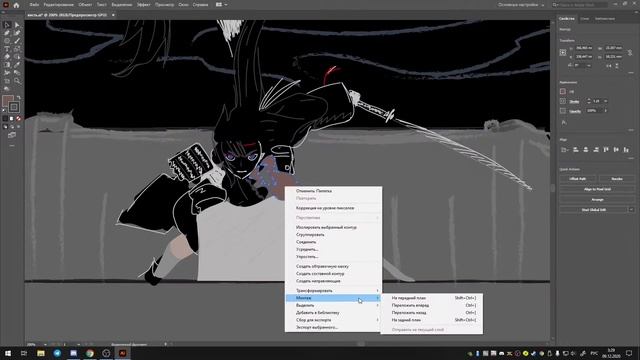Screen dimensions: 640x360
Task: Click the Stroke swatch in the Appearance section
Action: click(563, 101)
